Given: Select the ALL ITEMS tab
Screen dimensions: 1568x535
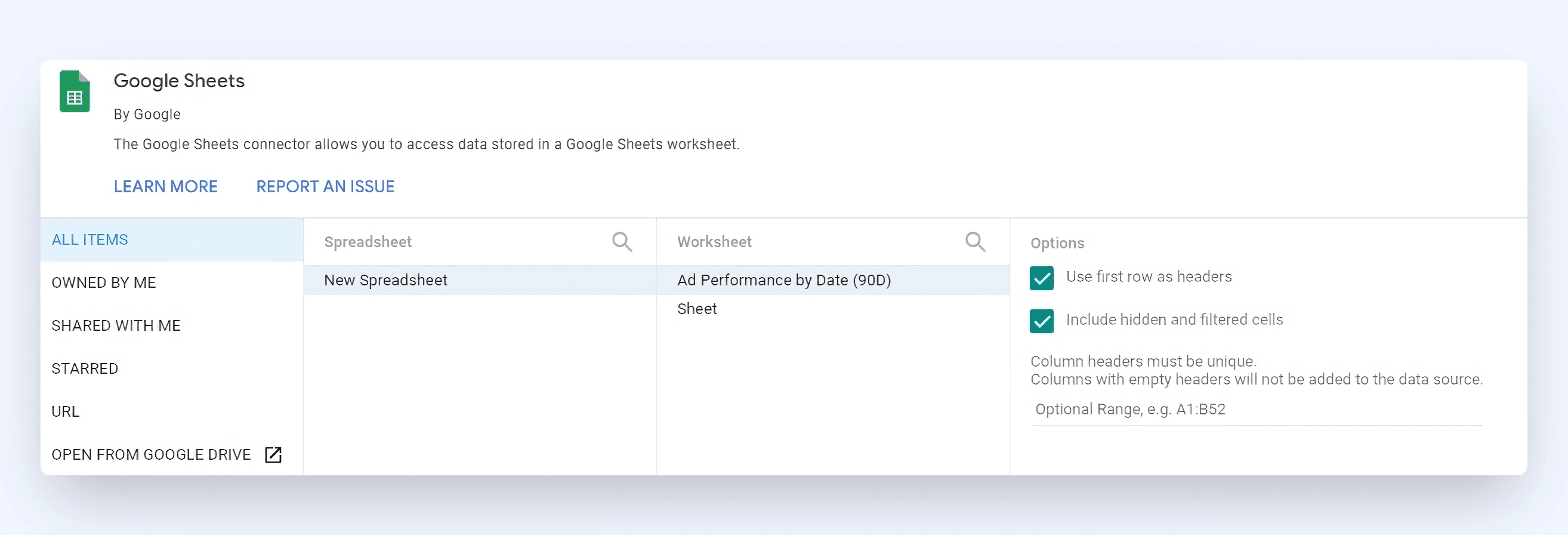Looking at the screenshot, I should 90,239.
